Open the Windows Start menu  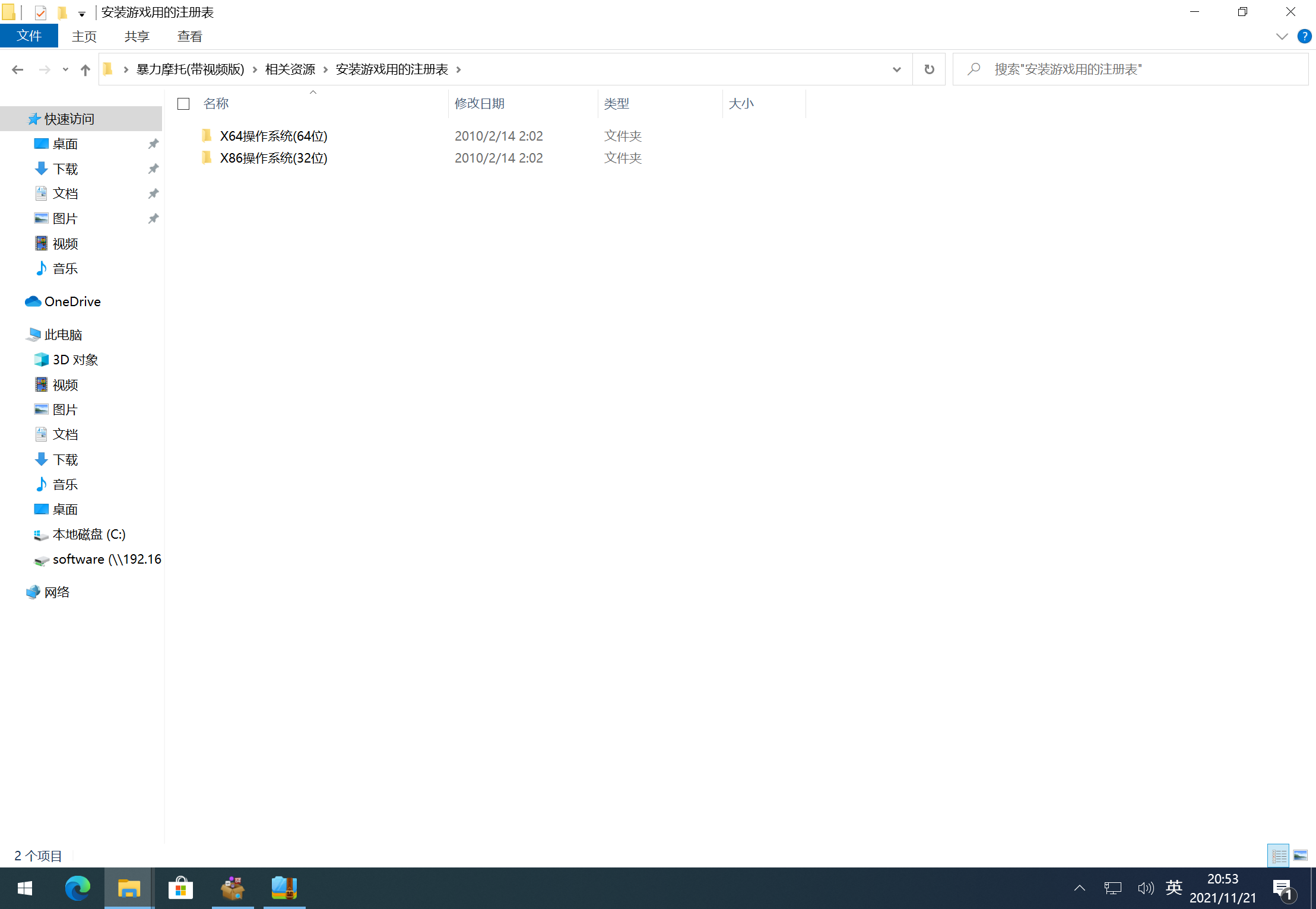tap(24, 888)
